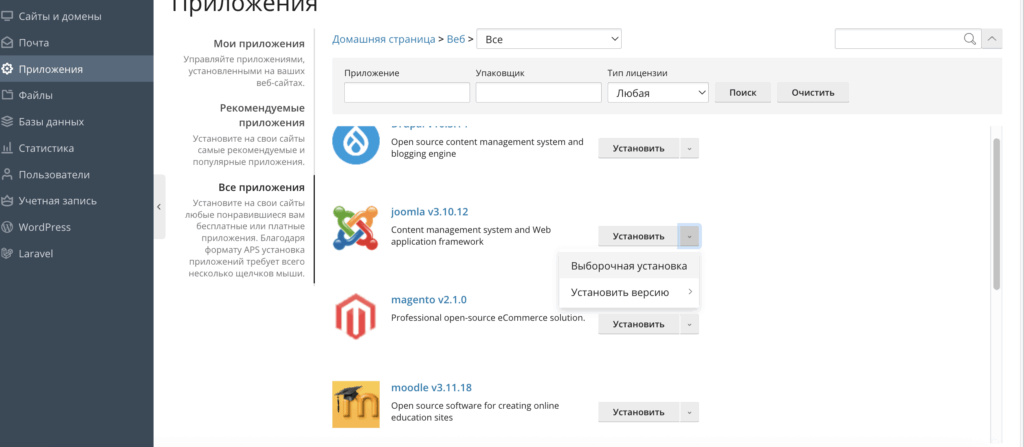The image size is (1024, 447).
Task: Collapse the left sidebar with arrow handle
Action: [159, 206]
